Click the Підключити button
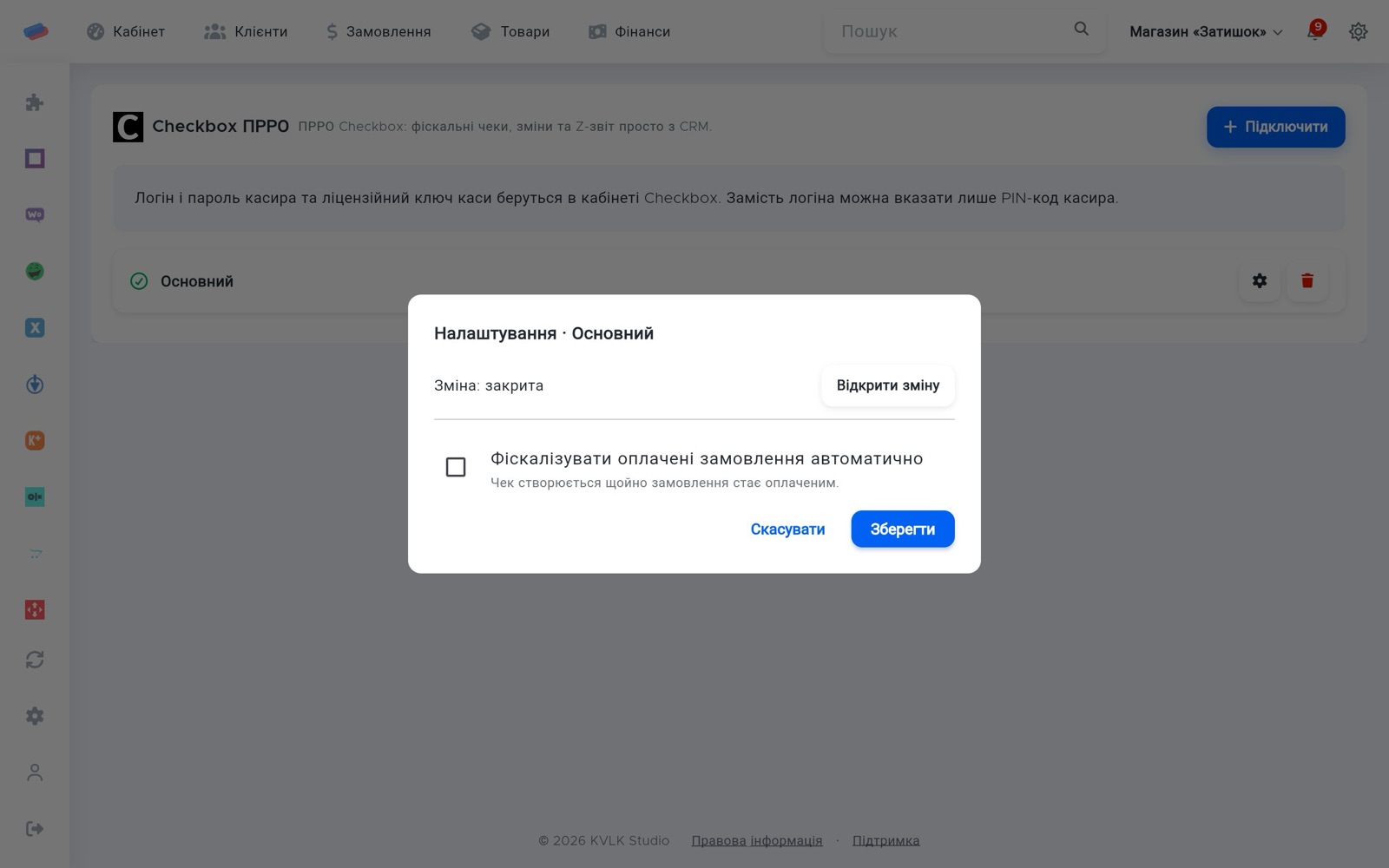1389x868 pixels. pos(1275,127)
